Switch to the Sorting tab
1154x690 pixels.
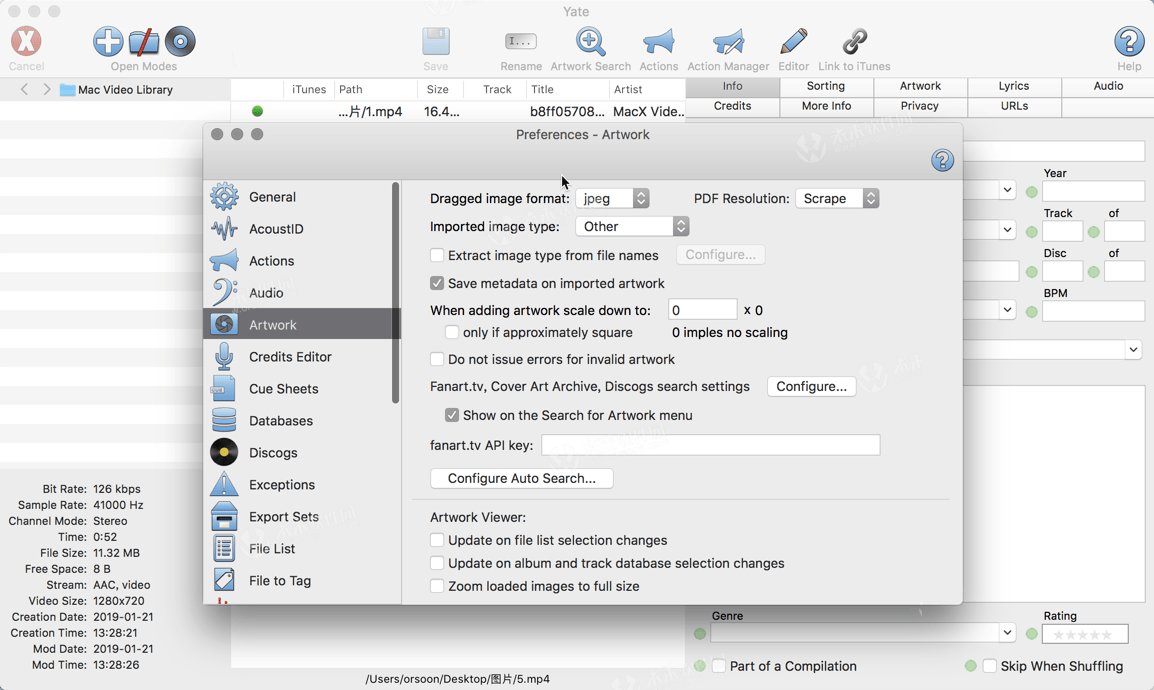click(x=826, y=86)
